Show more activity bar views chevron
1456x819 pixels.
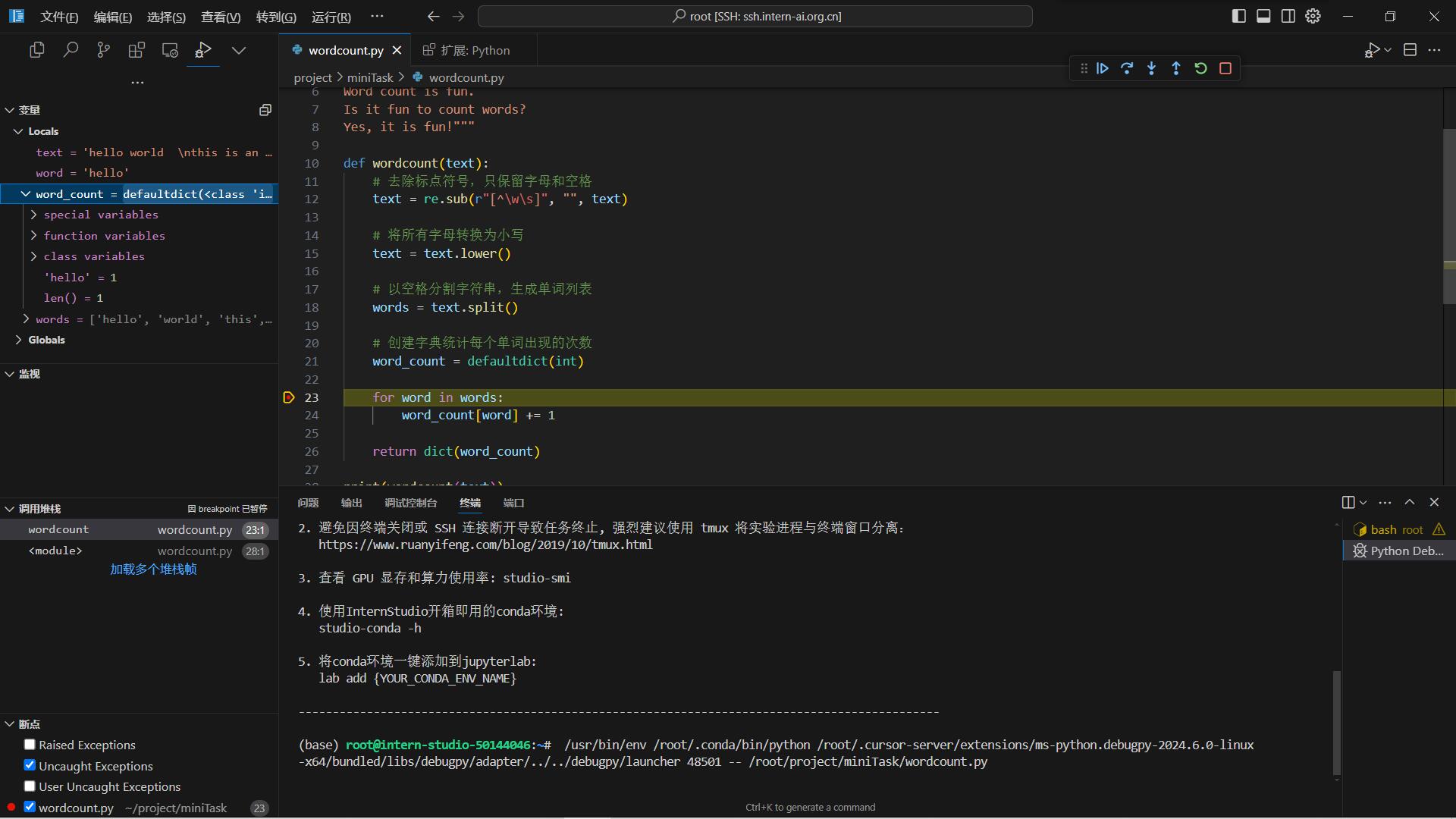(x=239, y=50)
